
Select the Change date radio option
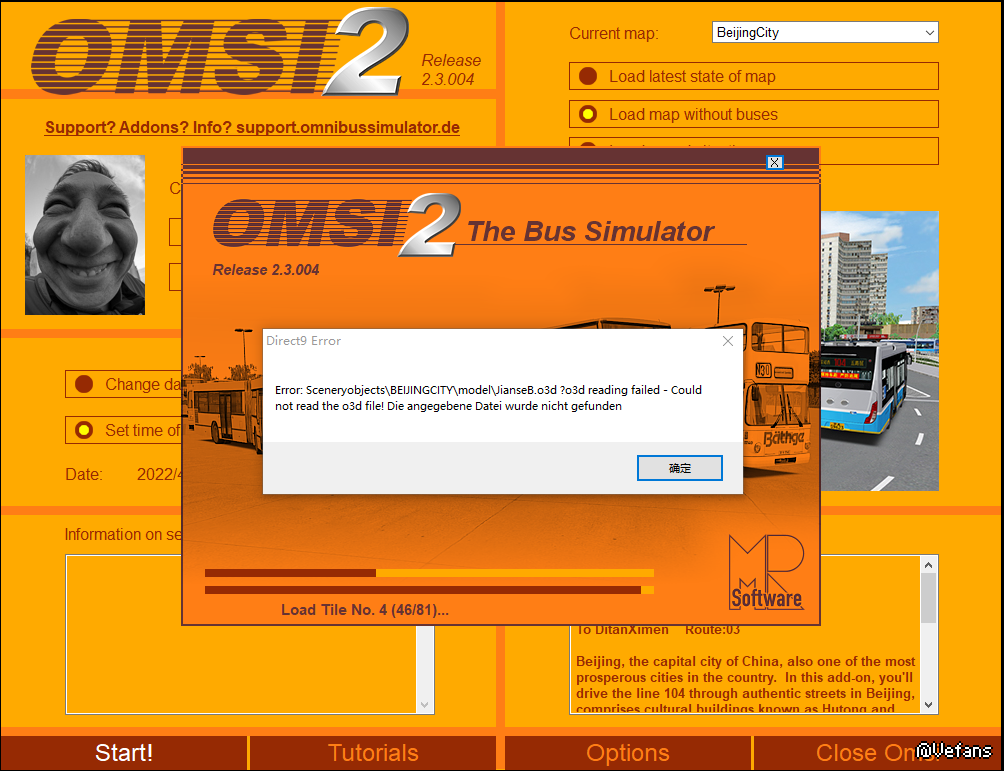84,384
